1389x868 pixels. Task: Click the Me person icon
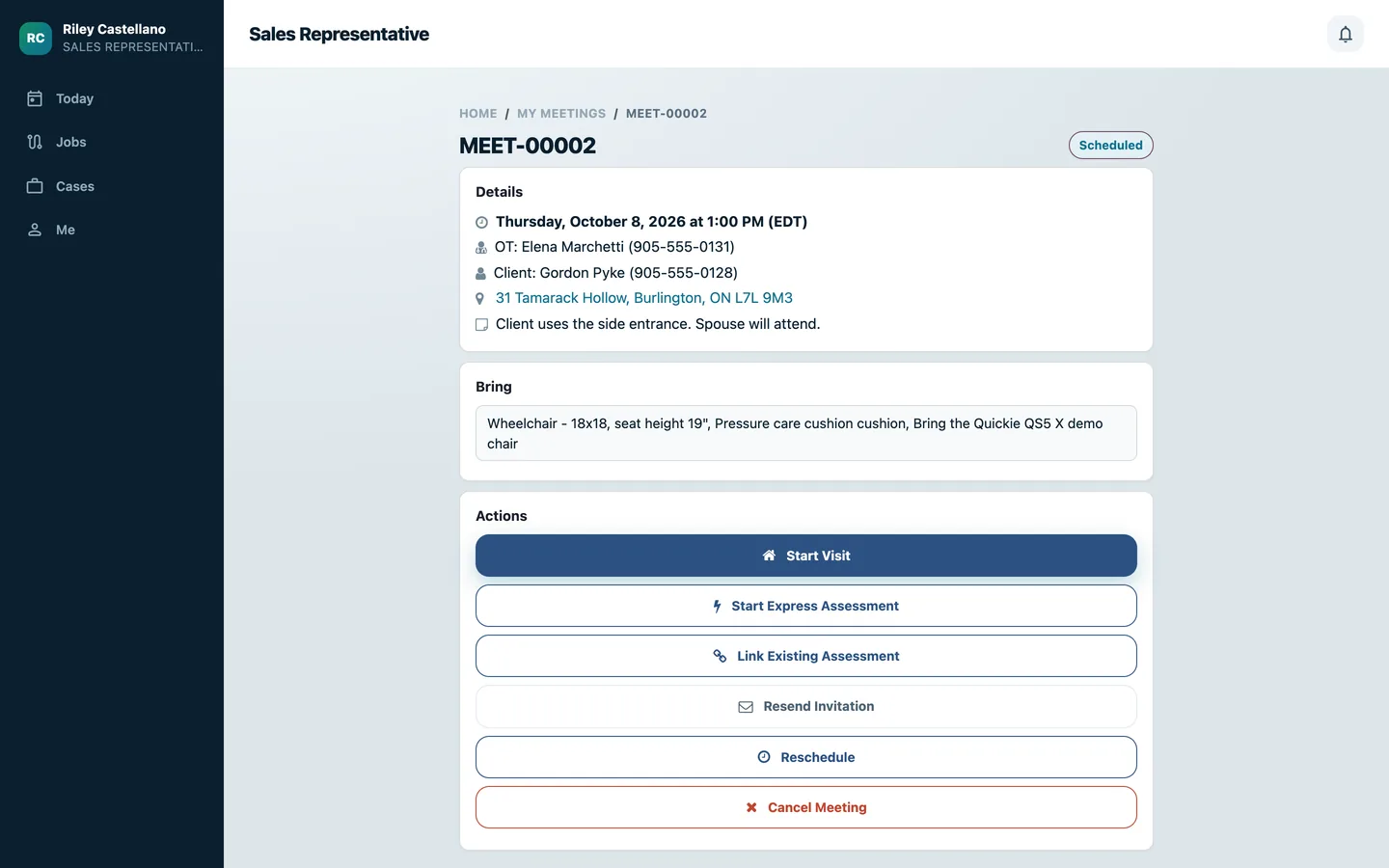pos(35,230)
